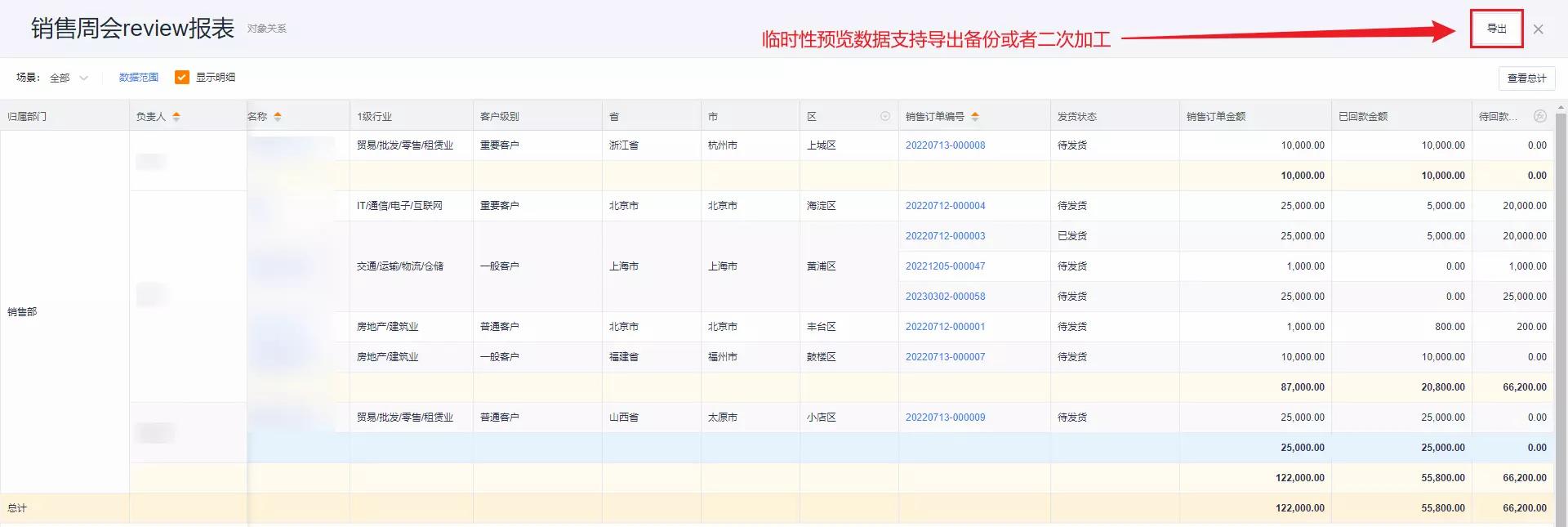1568x527 pixels.
Task: Select the 发货状态 column header
Action: [x=1115, y=116]
